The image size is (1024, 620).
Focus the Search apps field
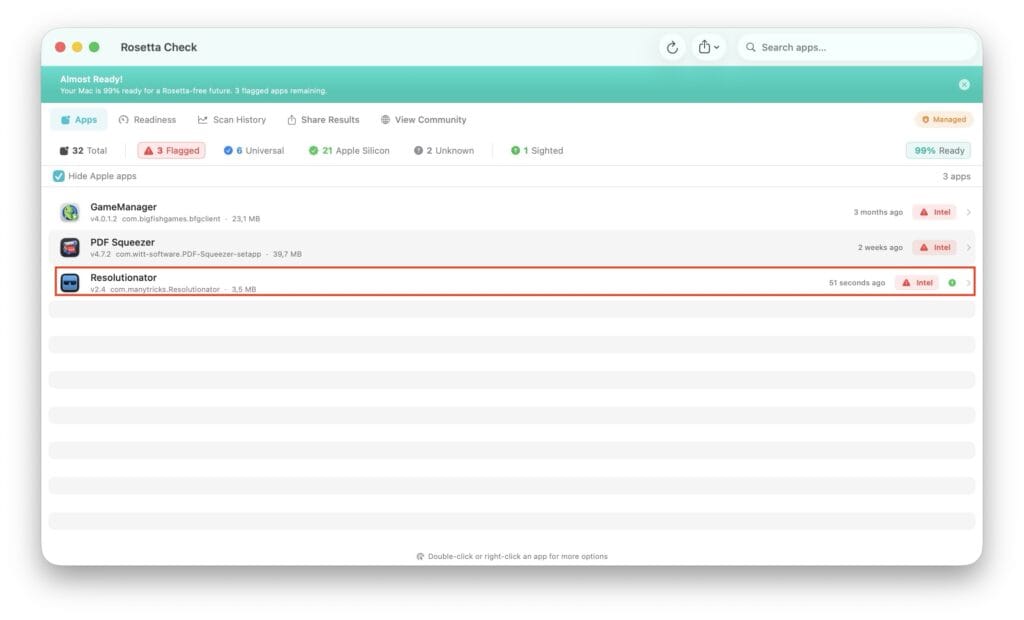point(856,47)
